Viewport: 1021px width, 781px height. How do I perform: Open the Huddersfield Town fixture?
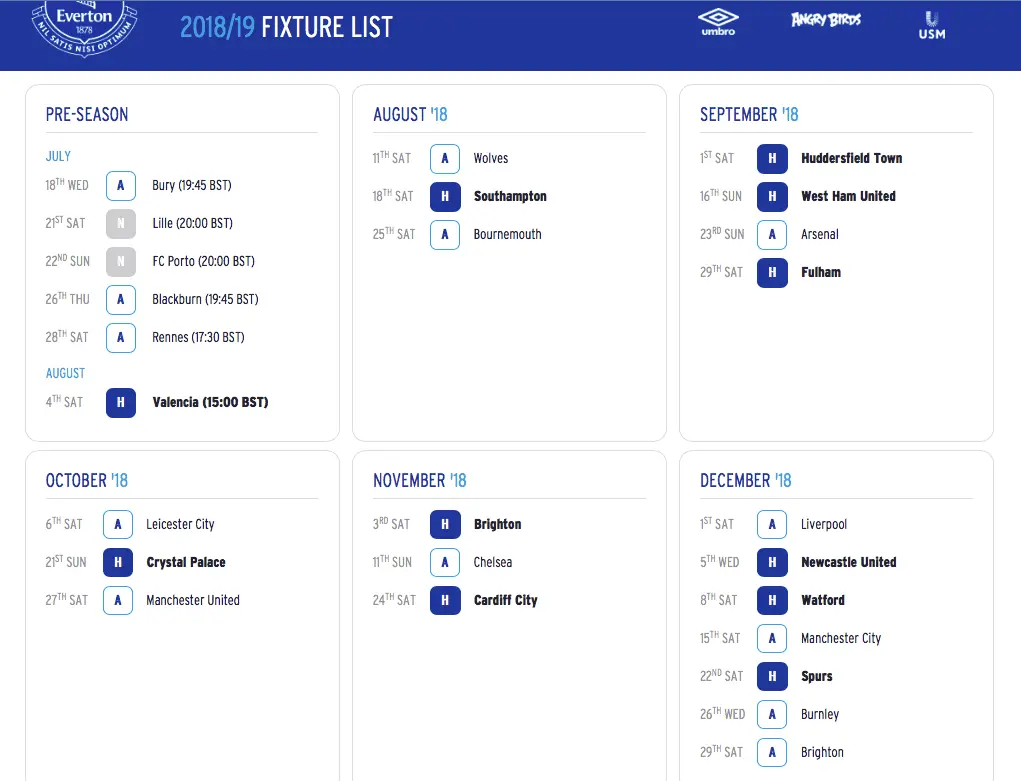click(851, 158)
